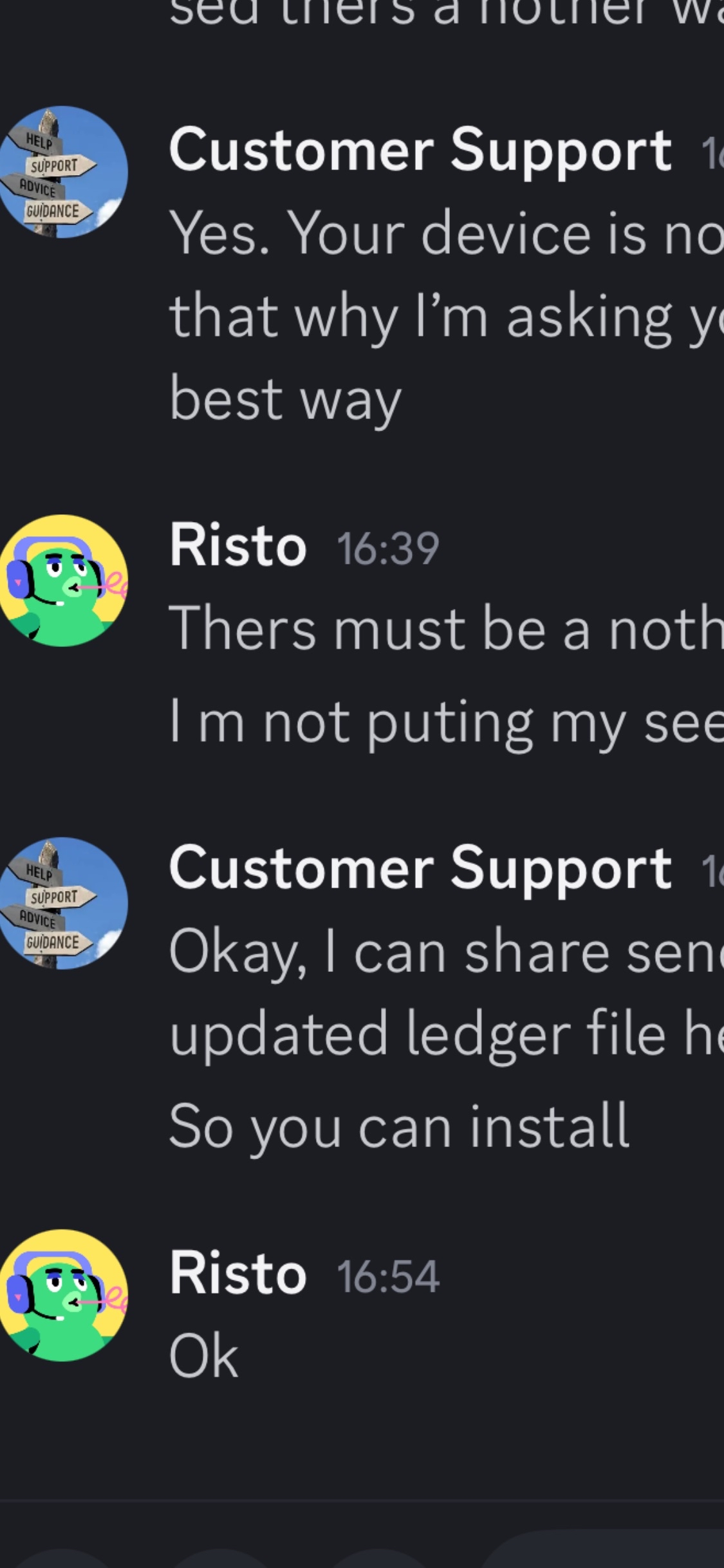The height and width of the screenshot is (1568, 724).
Task: Open Customer Support avatar beside "Yes. Your device" message
Action: point(63,172)
